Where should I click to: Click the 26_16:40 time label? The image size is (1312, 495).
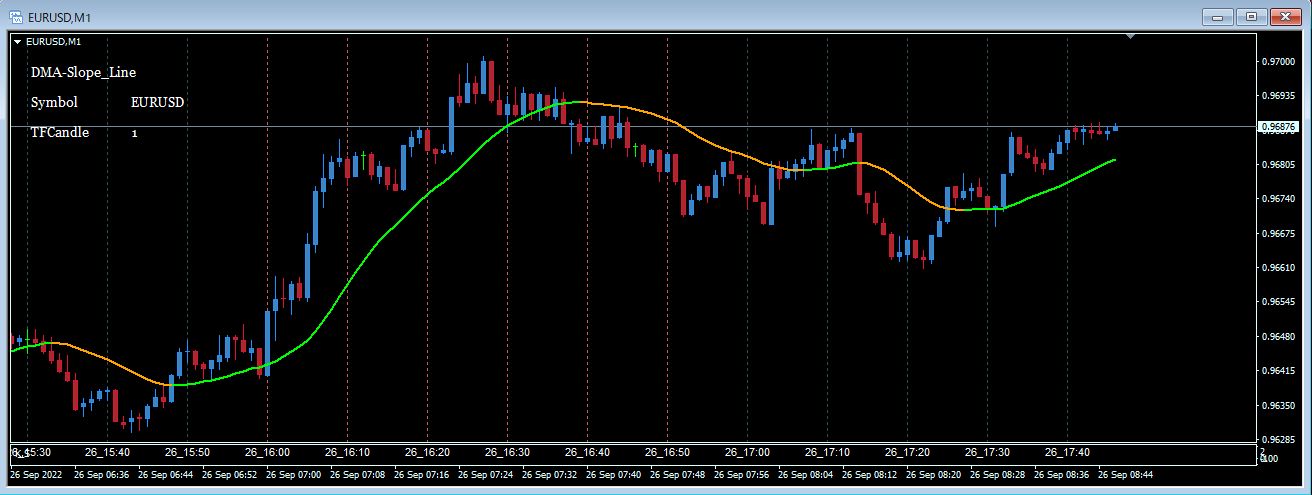coord(588,453)
